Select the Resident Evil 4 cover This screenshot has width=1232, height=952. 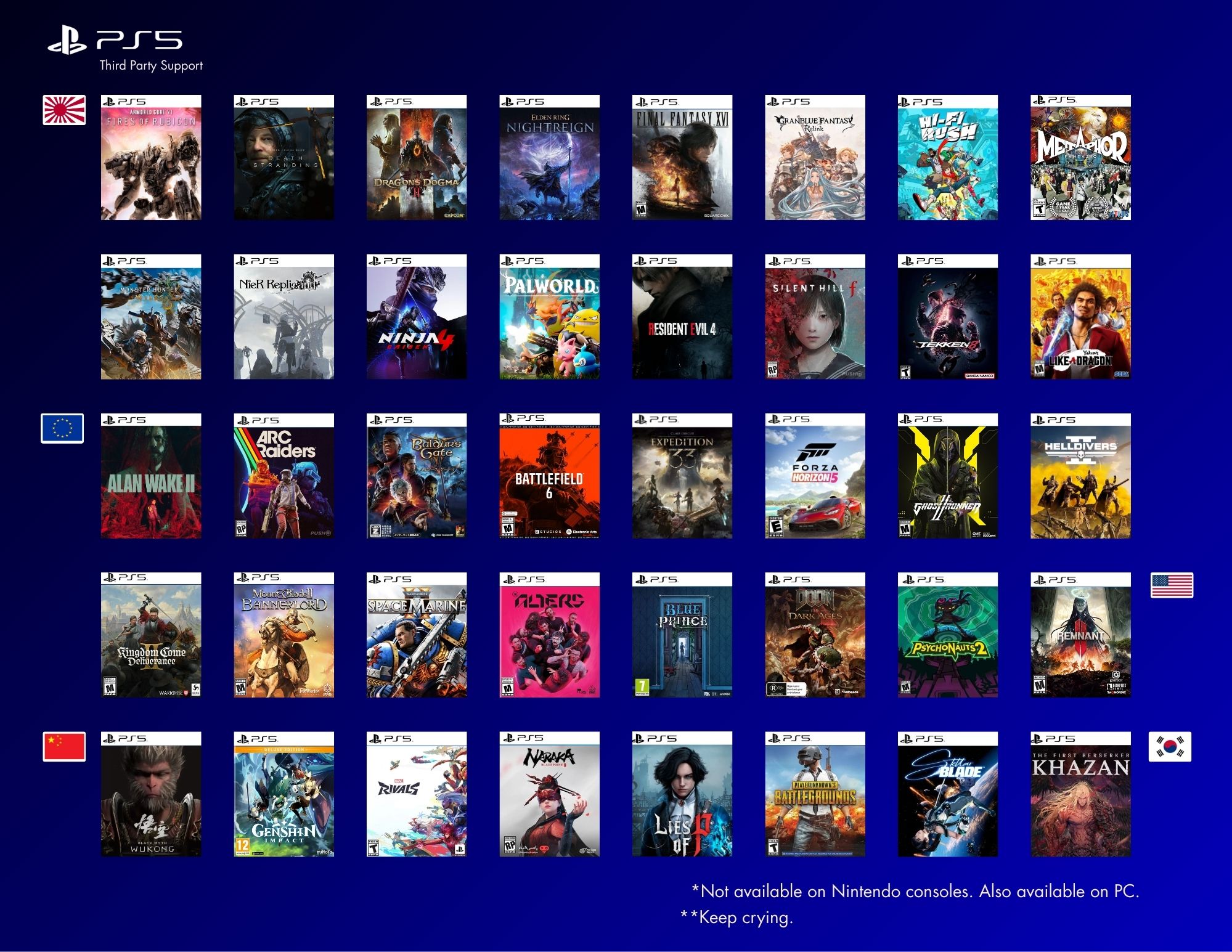pos(682,317)
